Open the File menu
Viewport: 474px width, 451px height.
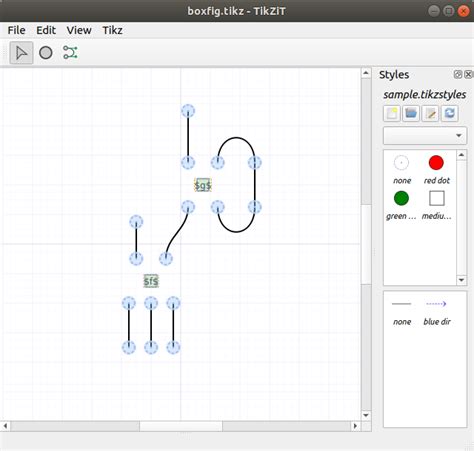click(16, 30)
